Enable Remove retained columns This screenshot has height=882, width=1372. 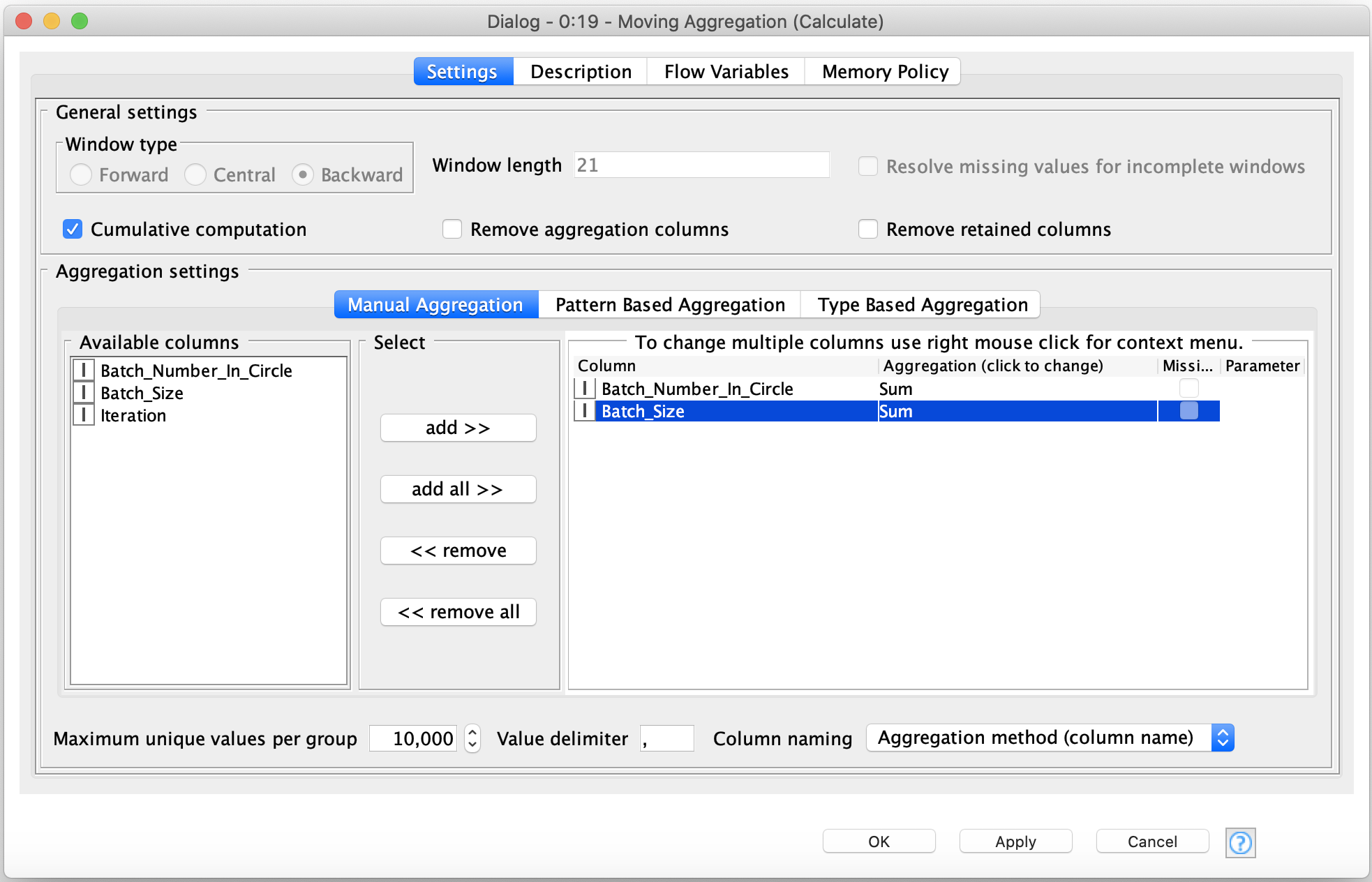868,229
